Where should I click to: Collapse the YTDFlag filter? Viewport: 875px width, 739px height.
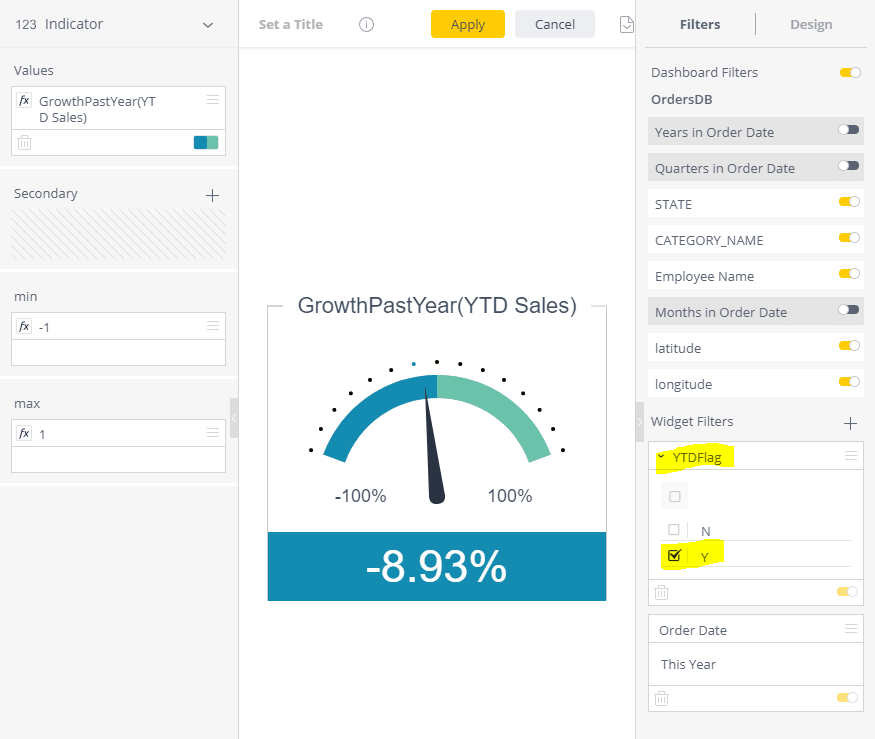pos(661,457)
